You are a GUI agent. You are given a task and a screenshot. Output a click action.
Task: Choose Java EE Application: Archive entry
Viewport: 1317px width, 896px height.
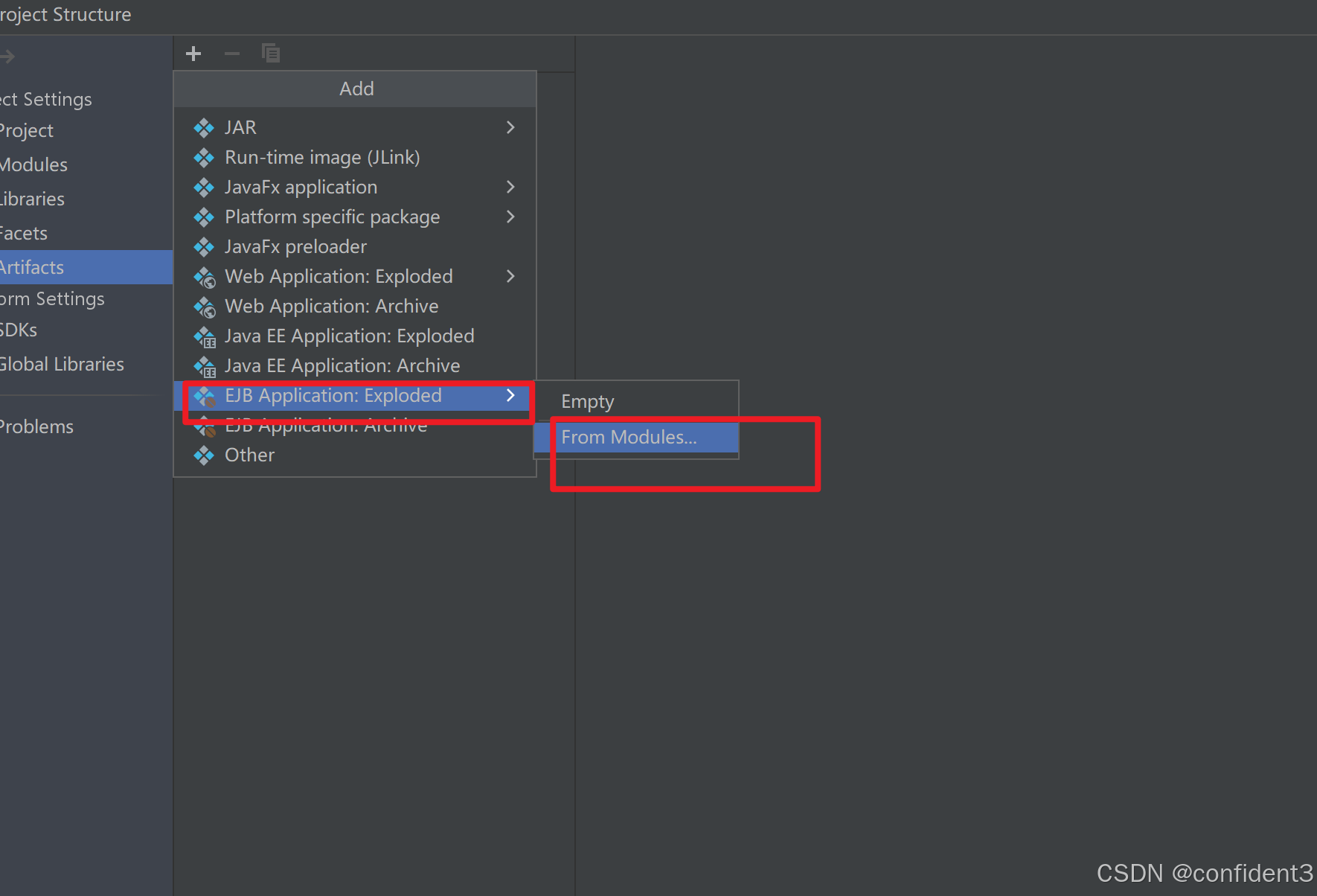[355, 365]
